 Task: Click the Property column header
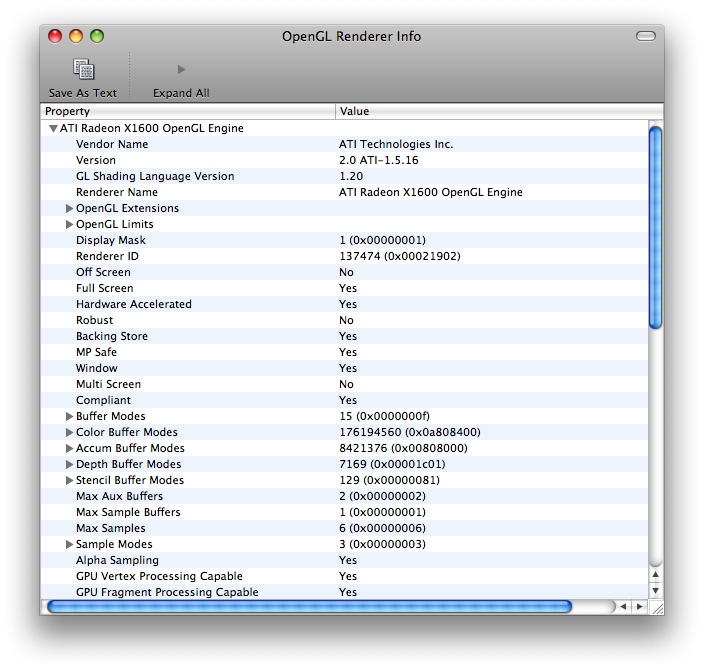pos(188,112)
